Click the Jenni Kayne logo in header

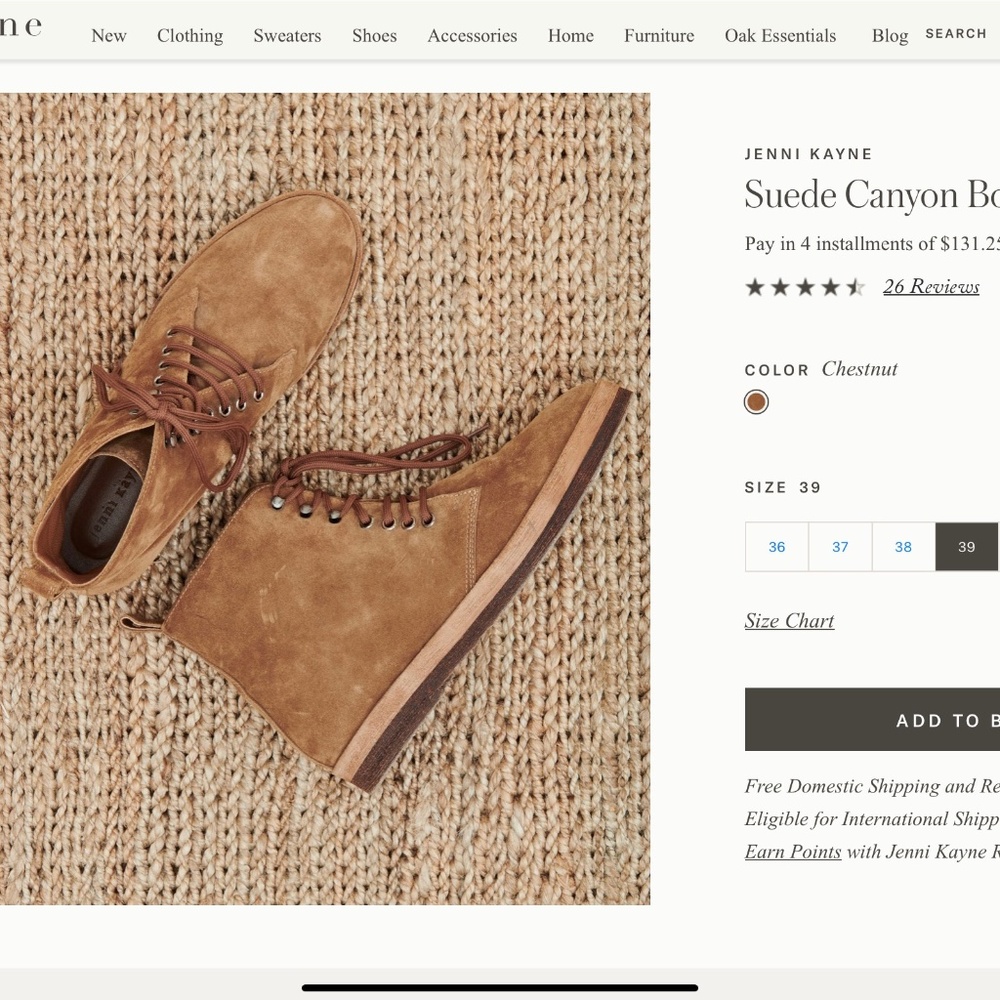tap(21, 26)
